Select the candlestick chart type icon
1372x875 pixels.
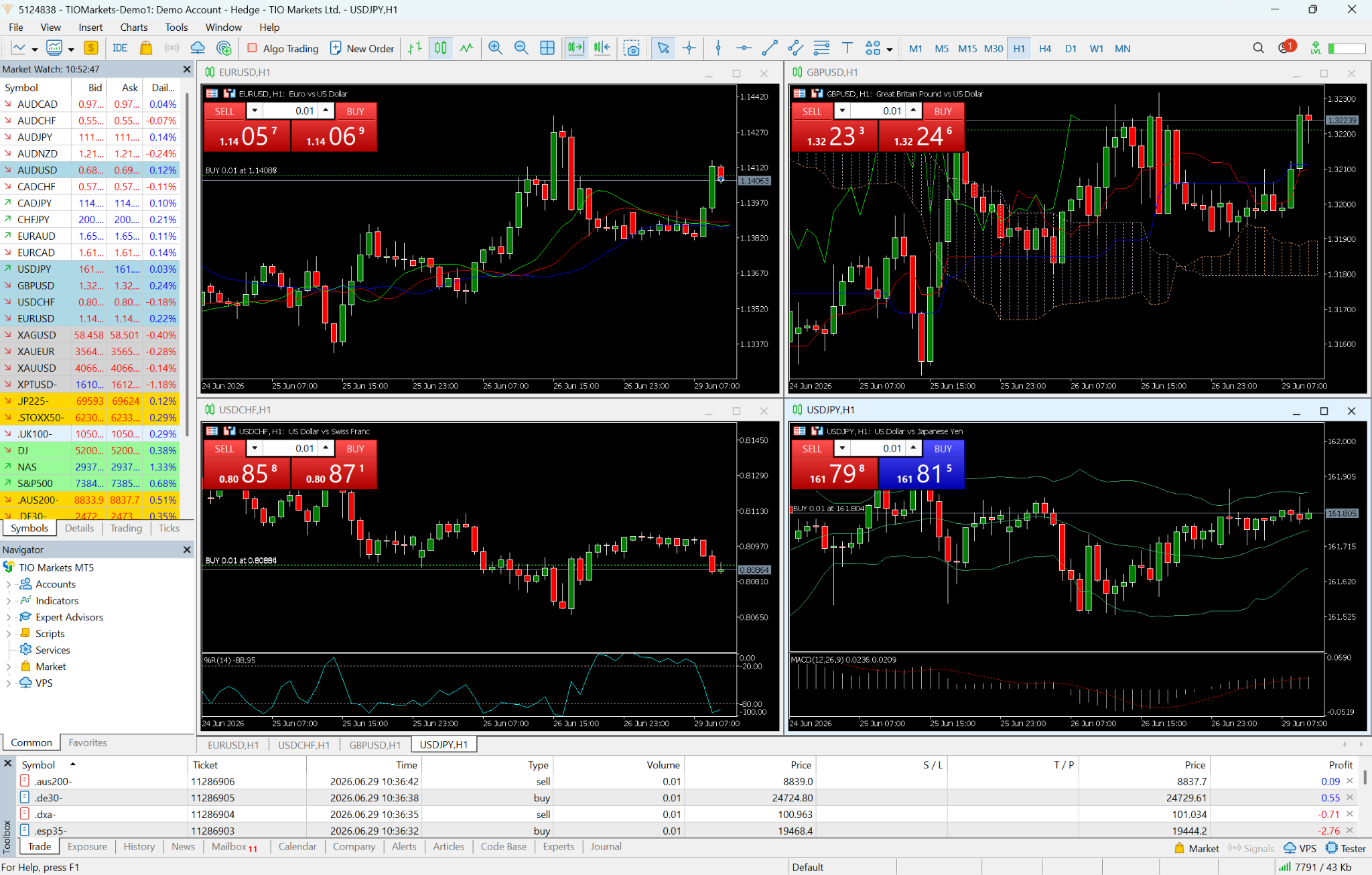(x=441, y=48)
